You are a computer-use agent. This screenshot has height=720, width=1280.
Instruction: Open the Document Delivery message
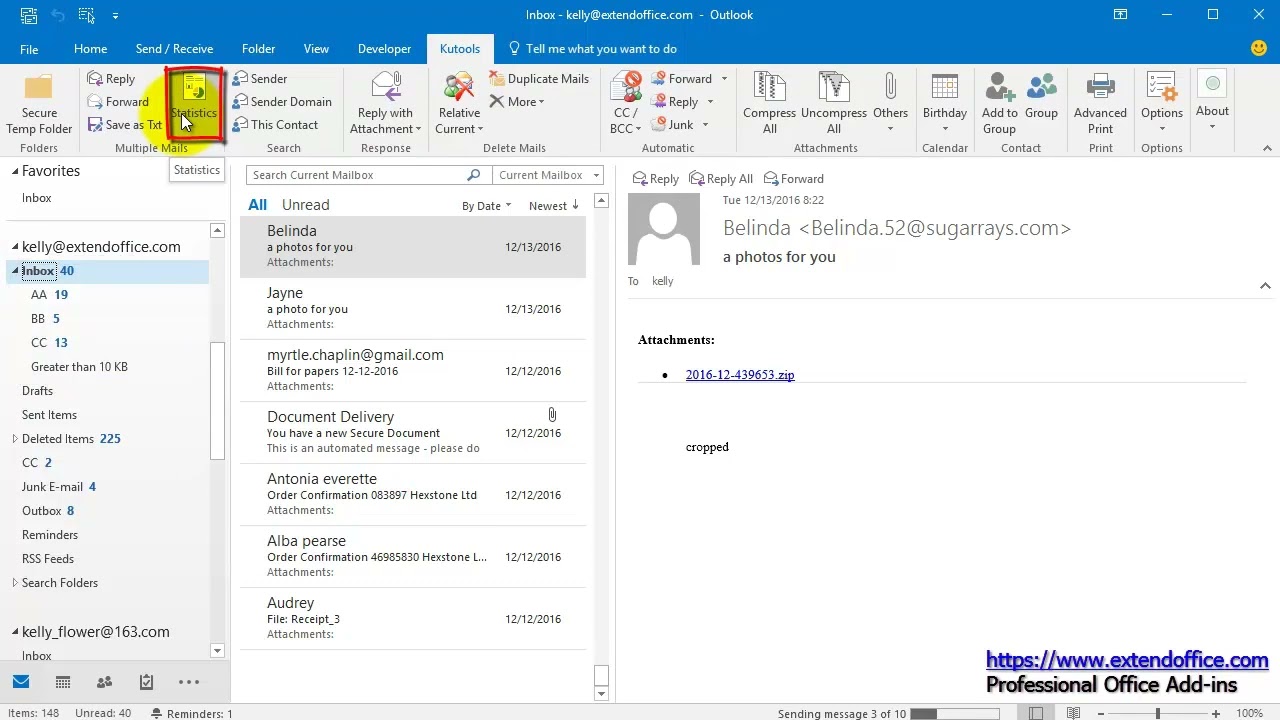(413, 432)
